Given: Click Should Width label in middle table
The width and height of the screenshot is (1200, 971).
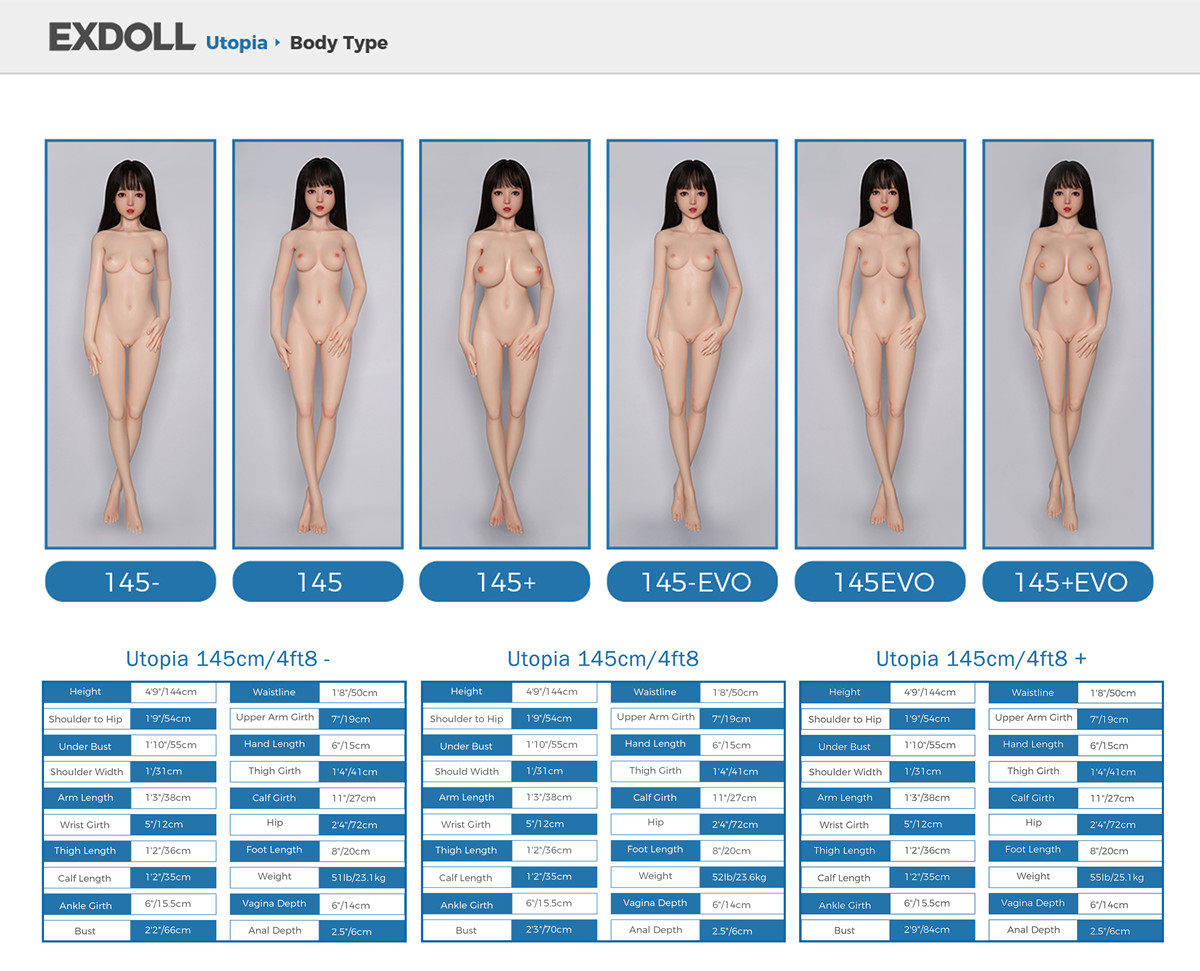Looking at the screenshot, I should (x=466, y=772).
